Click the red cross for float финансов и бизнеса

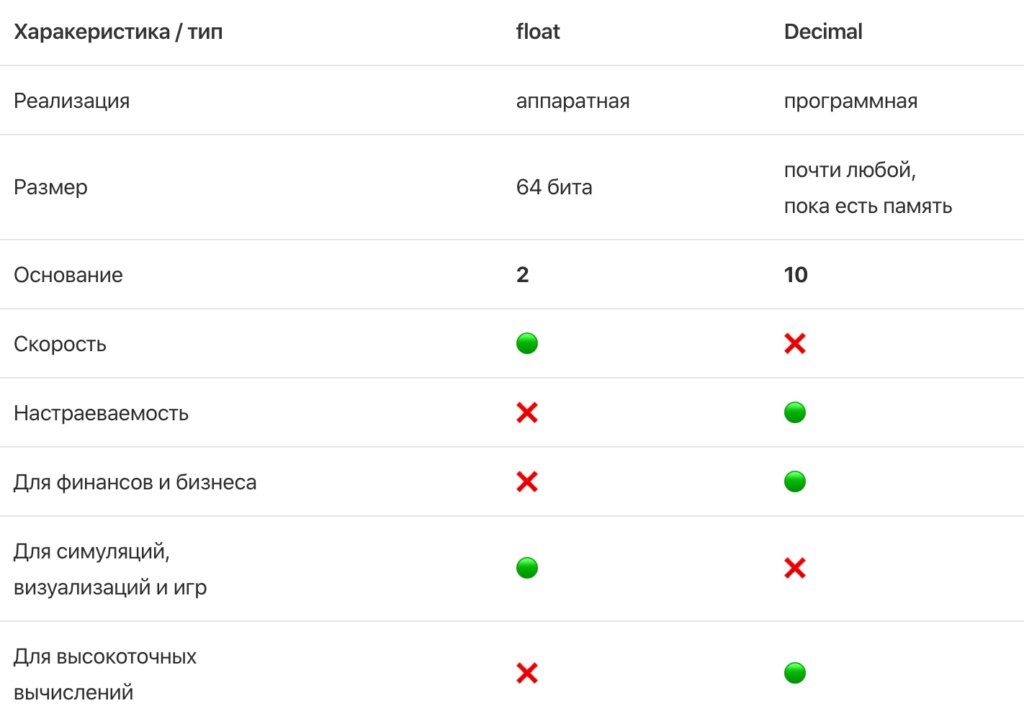pyautogui.click(x=527, y=482)
